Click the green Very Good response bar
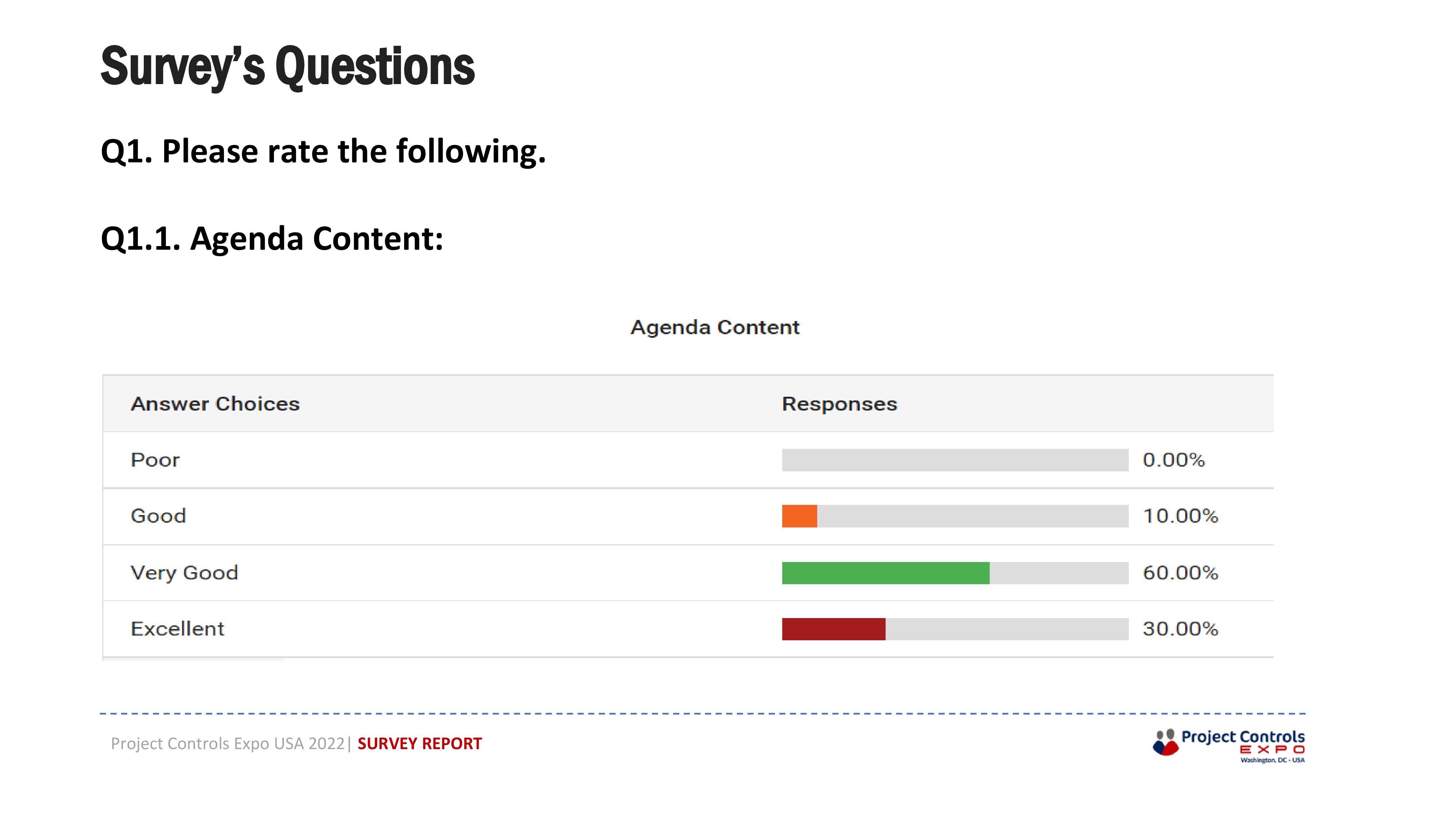 pyautogui.click(x=886, y=573)
